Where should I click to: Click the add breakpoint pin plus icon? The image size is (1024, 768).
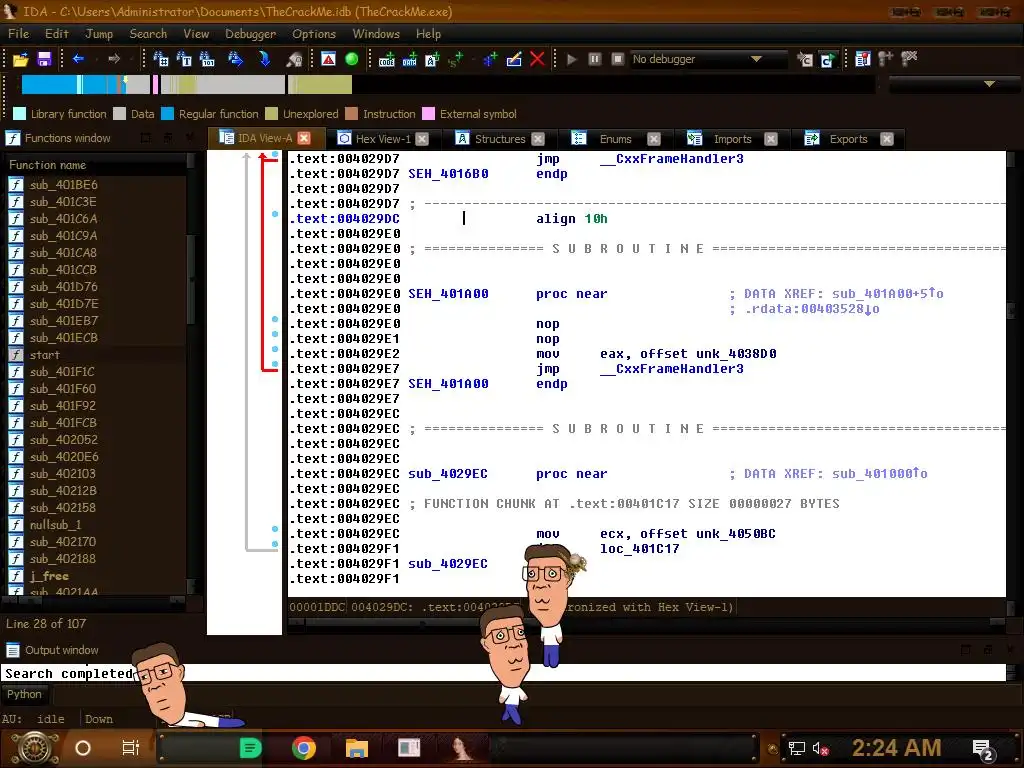(886, 59)
